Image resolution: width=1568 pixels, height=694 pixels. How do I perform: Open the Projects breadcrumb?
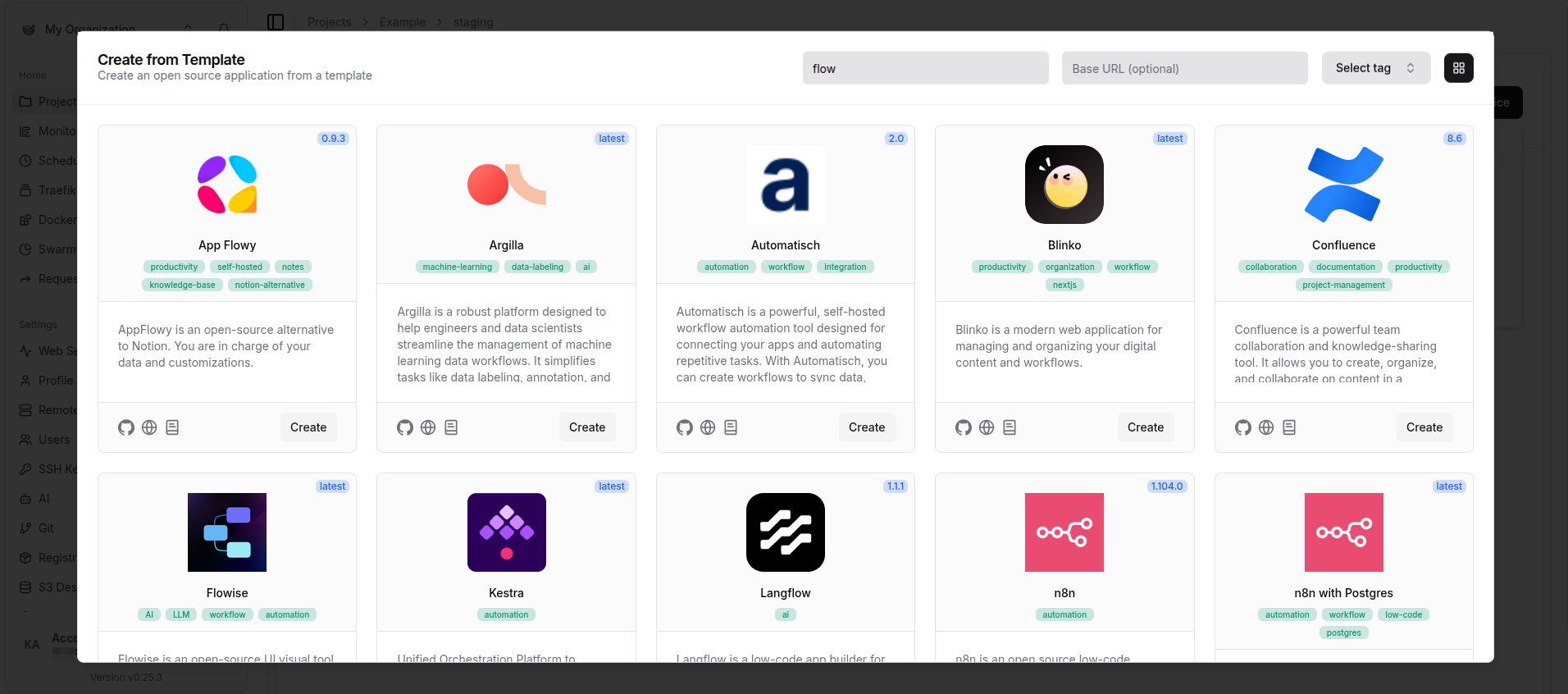tap(329, 22)
